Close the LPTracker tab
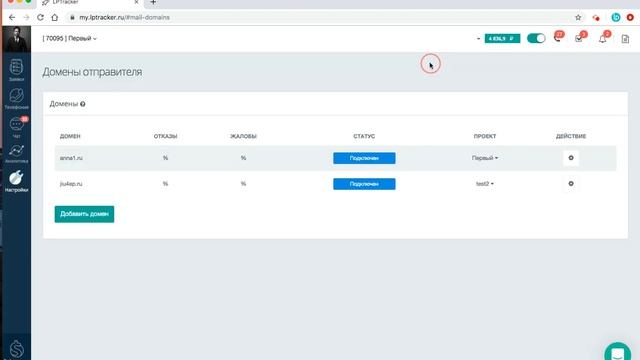The height and width of the screenshot is (360, 640). click(x=136, y=2)
